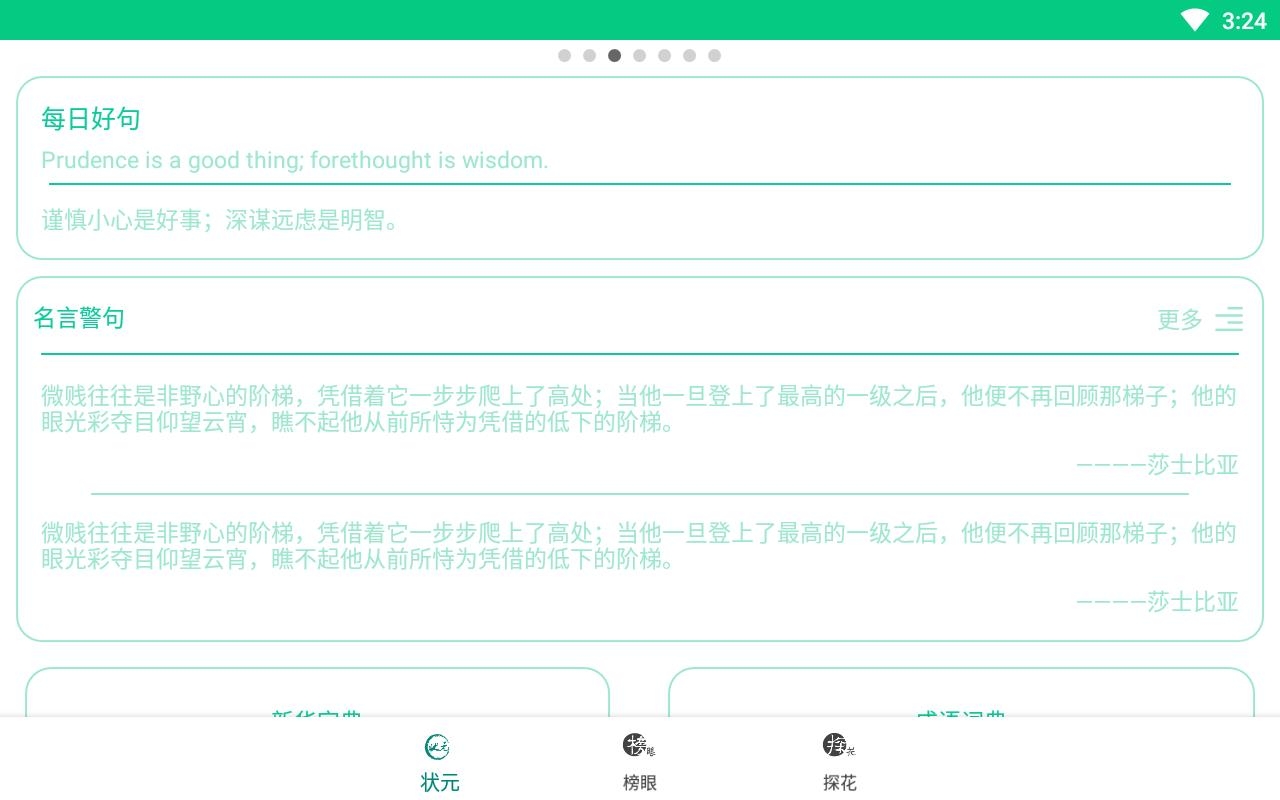Go to the fifth page indicator dot
The height and width of the screenshot is (800, 1280).
[664, 55]
